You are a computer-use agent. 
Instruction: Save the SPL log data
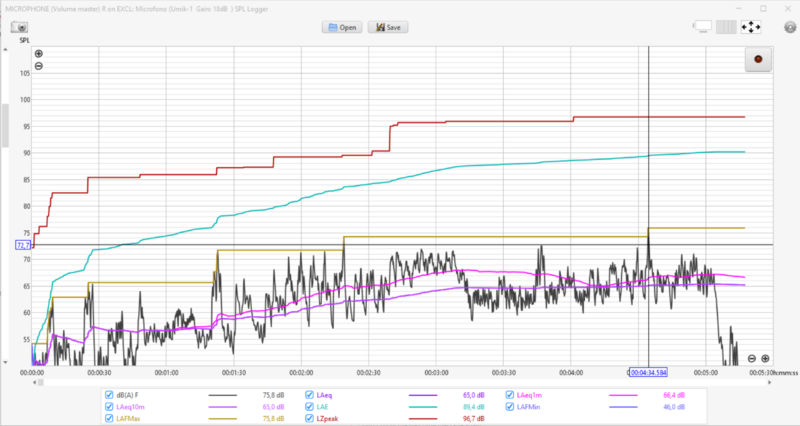387,27
